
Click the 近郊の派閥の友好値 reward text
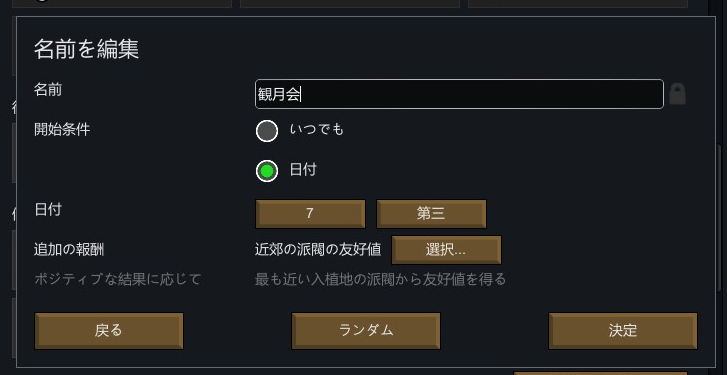[318, 250]
